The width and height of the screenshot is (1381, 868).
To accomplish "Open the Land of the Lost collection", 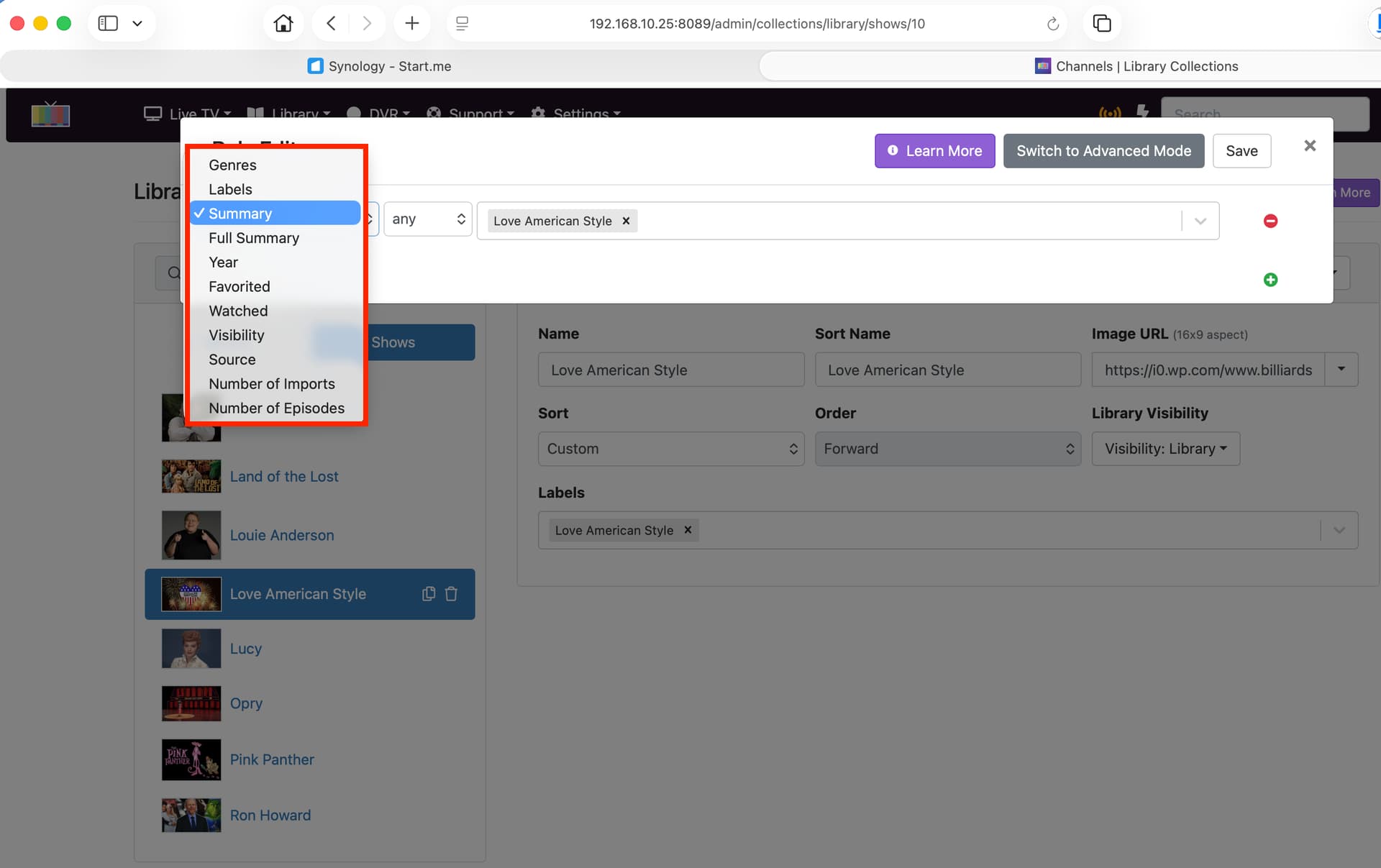I will tap(284, 476).
